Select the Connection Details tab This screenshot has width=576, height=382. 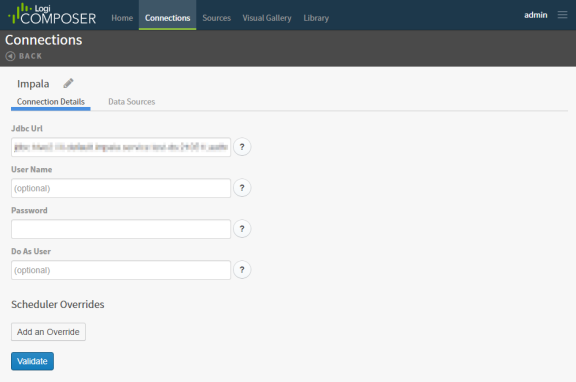coord(51,102)
